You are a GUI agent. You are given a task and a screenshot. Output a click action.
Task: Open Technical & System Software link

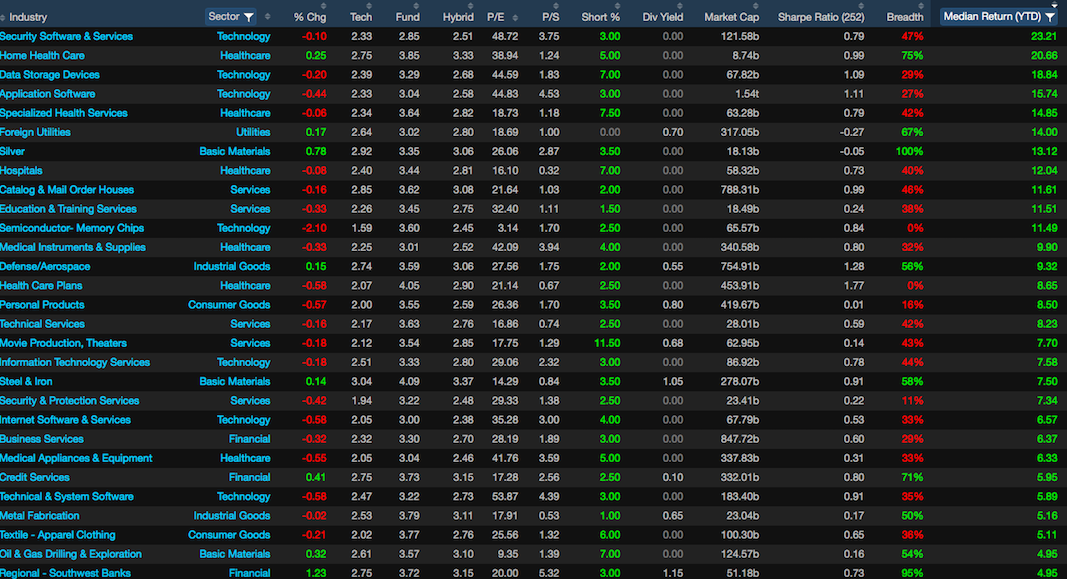(x=67, y=497)
